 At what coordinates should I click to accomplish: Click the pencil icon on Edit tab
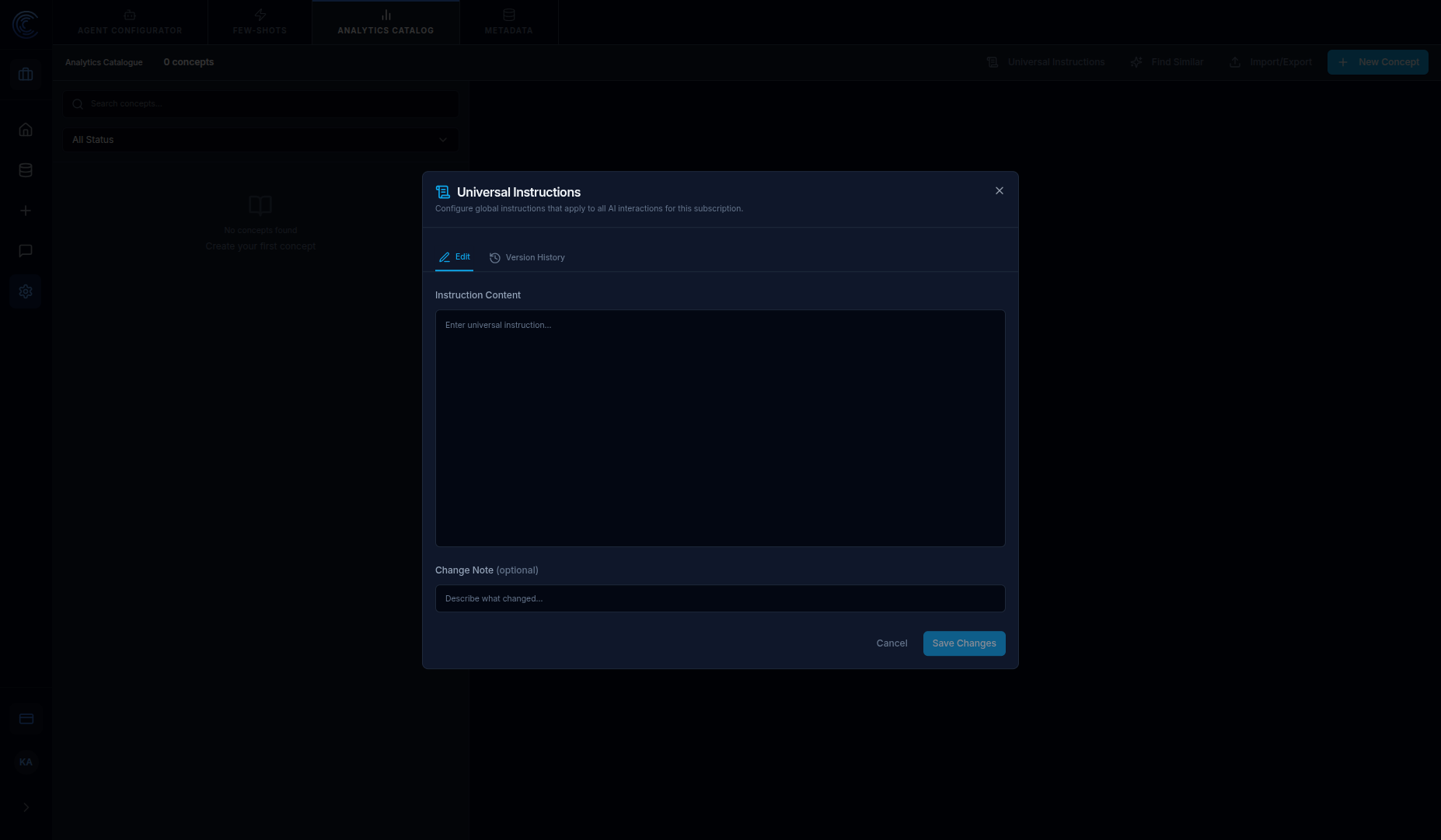click(x=445, y=257)
